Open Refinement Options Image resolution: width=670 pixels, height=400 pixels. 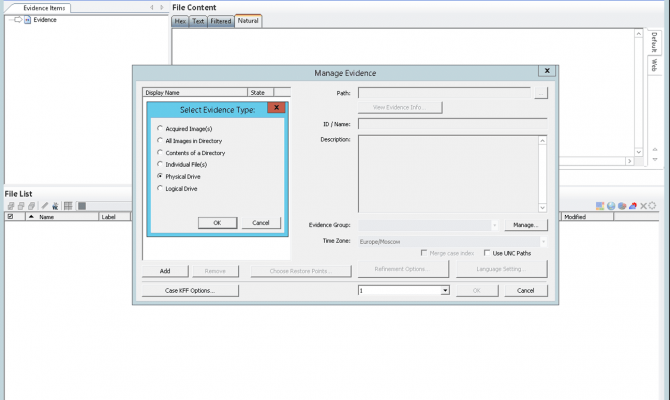pyautogui.click(x=403, y=269)
